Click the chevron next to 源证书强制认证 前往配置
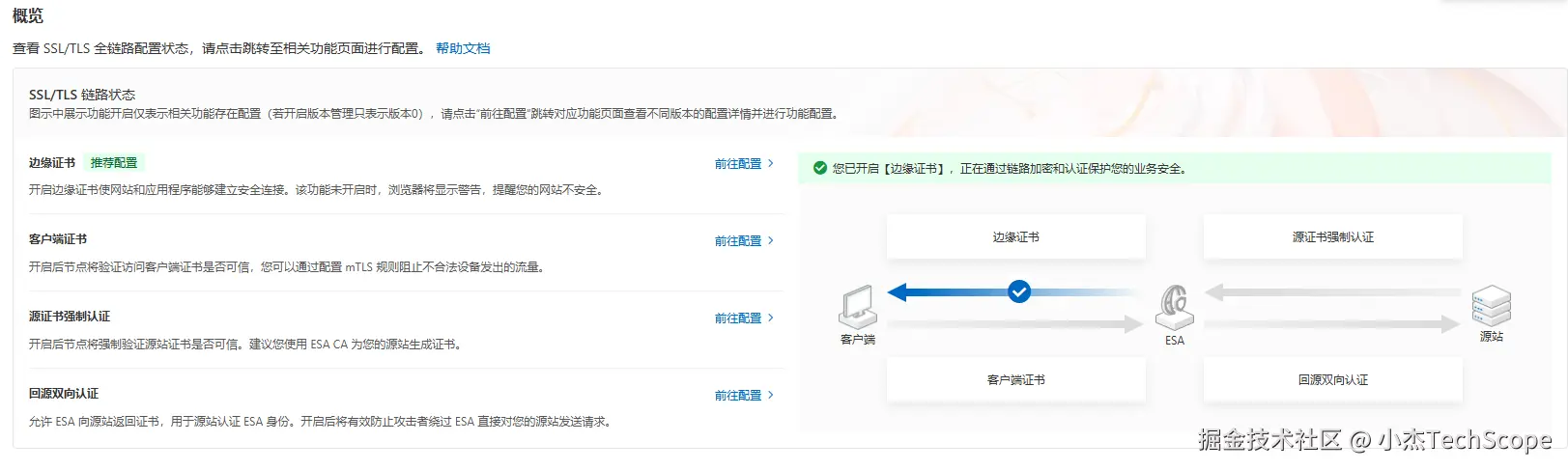Screen dimensions: 1568x470 coord(771,318)
